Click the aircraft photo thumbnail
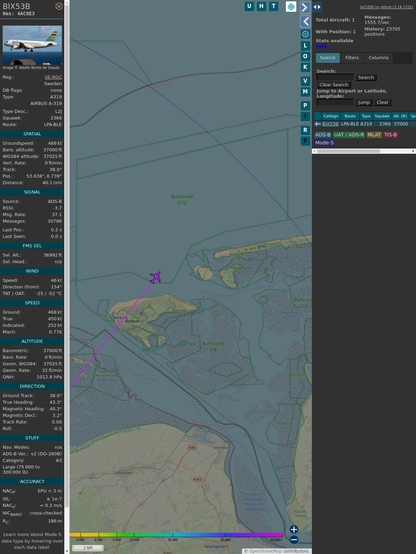The width and height of the screenshot is (416, 554). pyautogui.click(x=32, y=45)
